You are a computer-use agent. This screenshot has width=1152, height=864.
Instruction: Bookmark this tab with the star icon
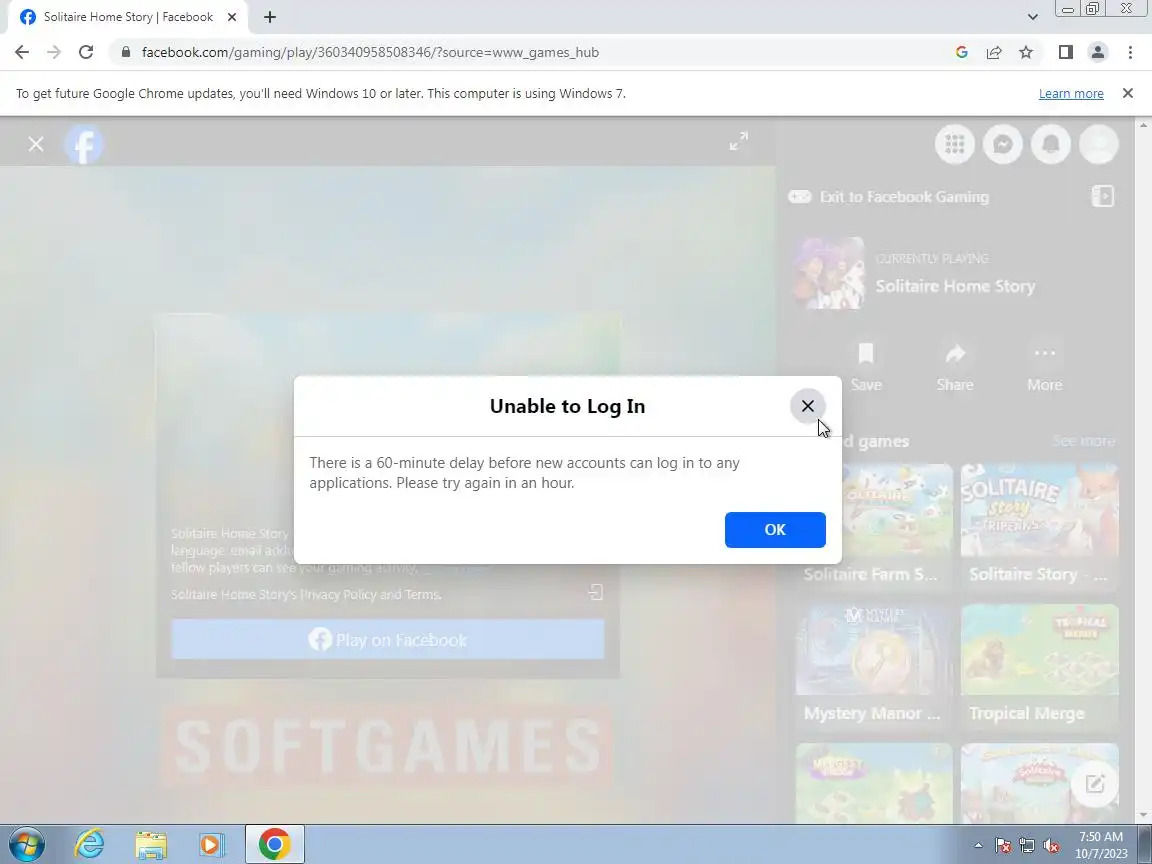click(x=1026, y=52)
